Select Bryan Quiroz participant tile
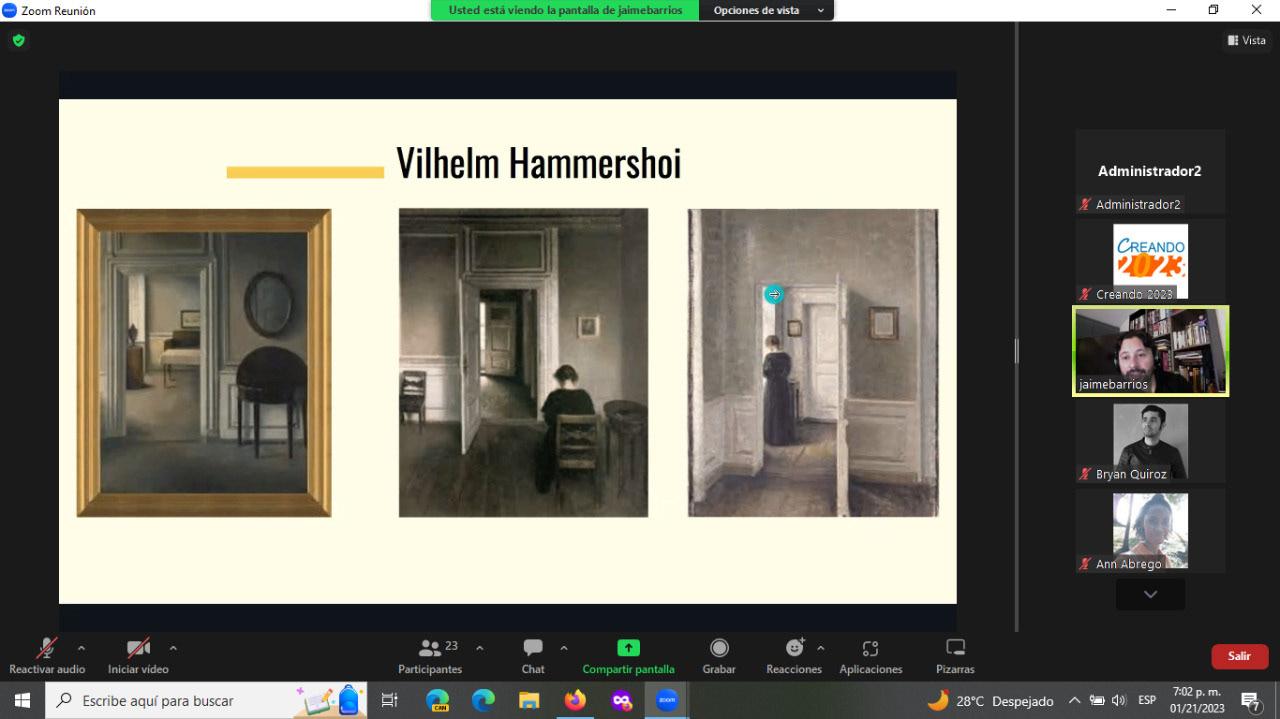Screen dimensions: 1280x719 1150,441
